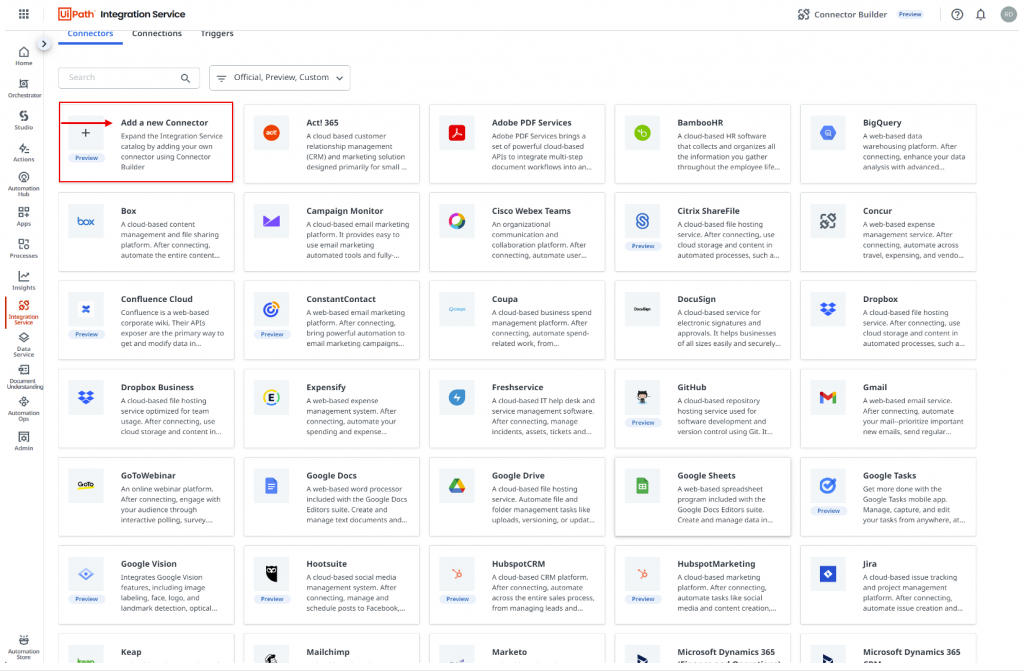
Task: Open the ConstantContact icon
Action: click(x=271, y=309)
